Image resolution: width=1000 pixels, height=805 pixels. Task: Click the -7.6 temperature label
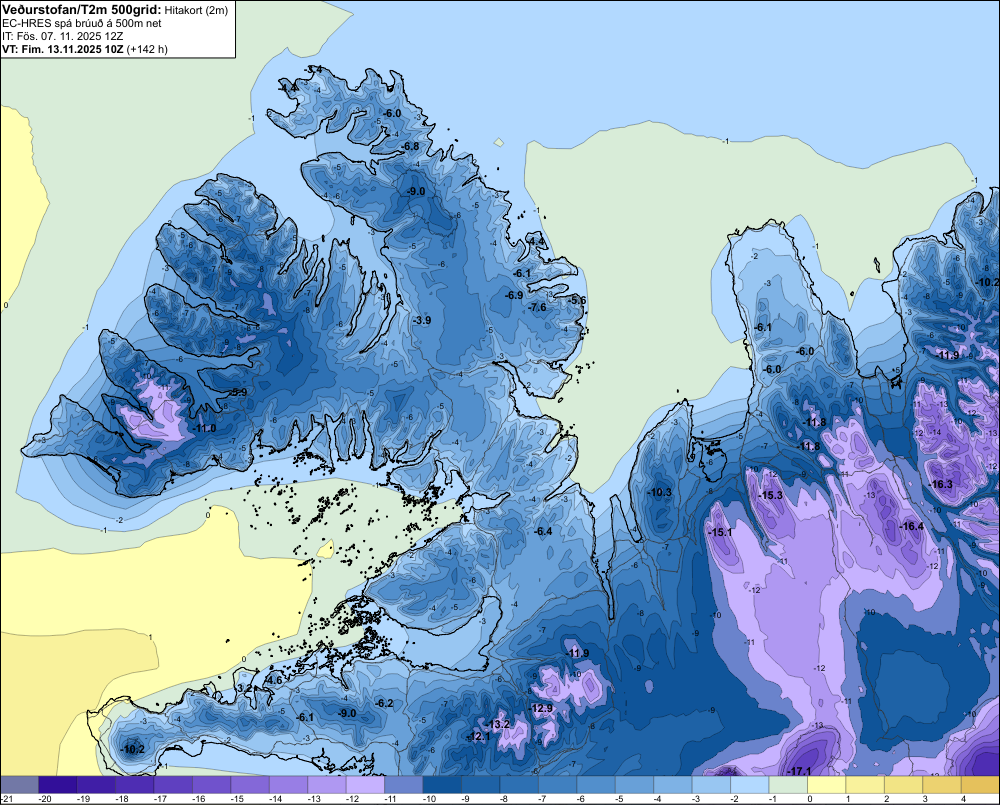tap(538, 307)
